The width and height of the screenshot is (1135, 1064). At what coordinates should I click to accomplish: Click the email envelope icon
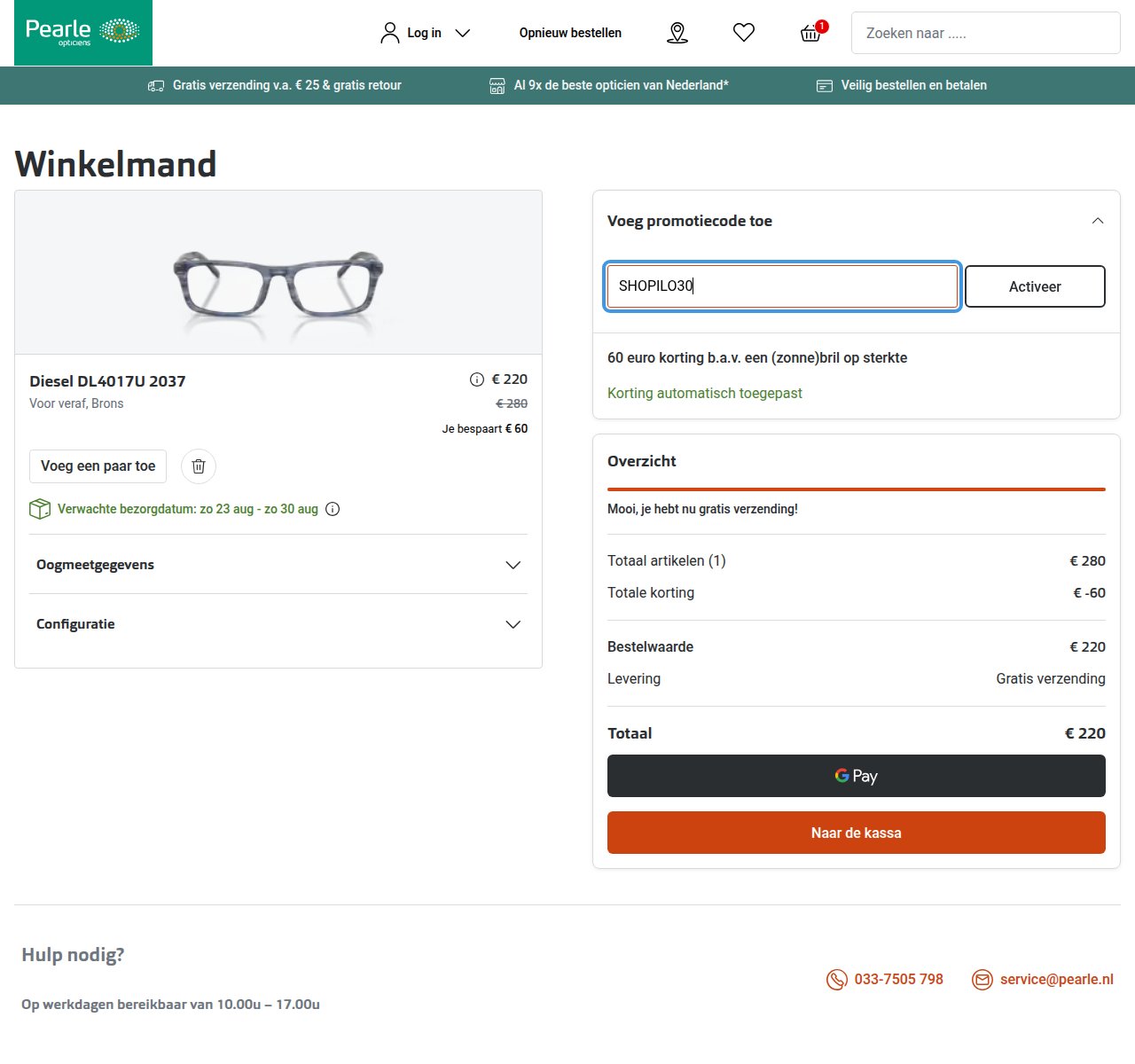tap(982, 980)
